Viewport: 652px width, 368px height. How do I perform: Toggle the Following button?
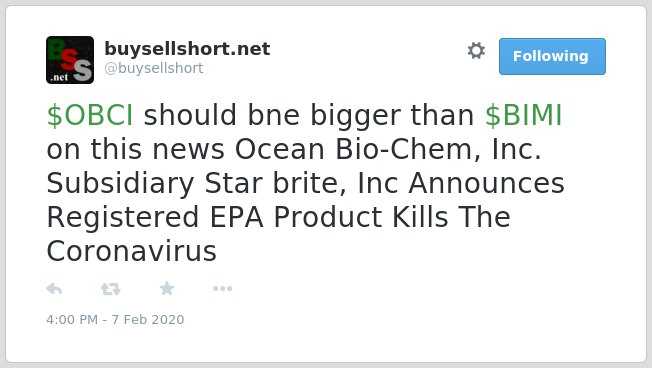[x=552, y=57]
